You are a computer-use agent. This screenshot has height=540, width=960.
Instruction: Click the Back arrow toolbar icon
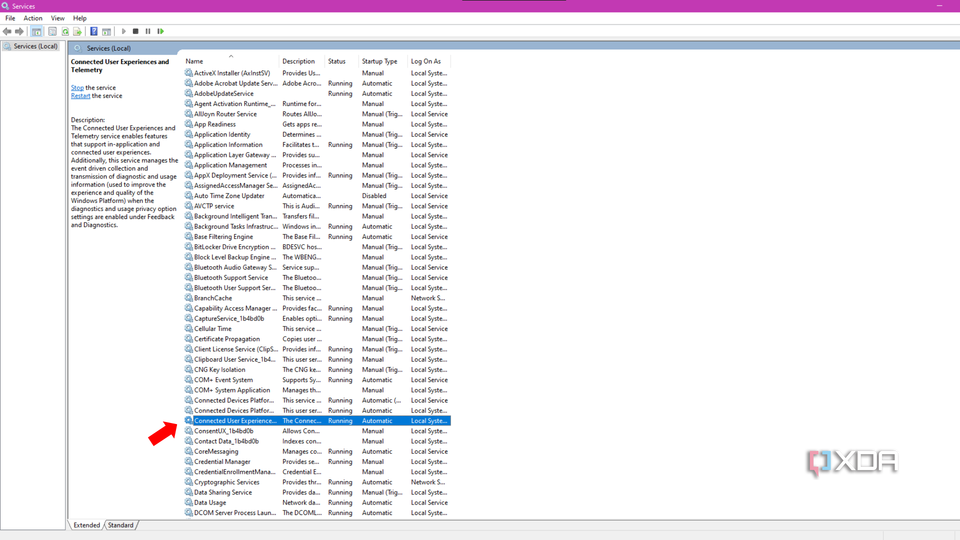[x=7, y=31]
